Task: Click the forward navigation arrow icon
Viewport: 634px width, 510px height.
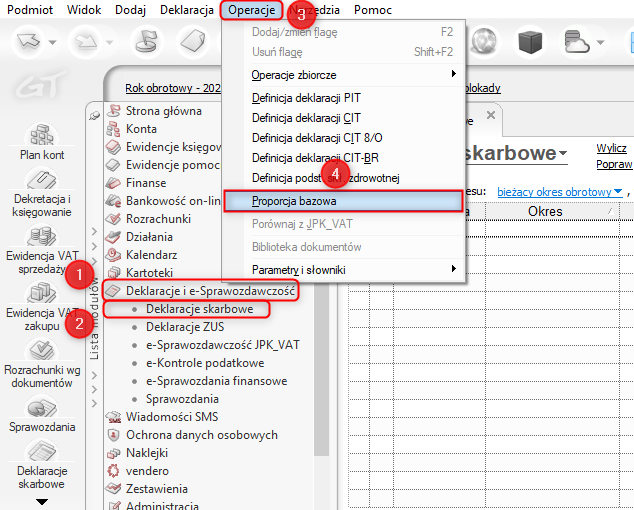Action: (x=86, y=41)
